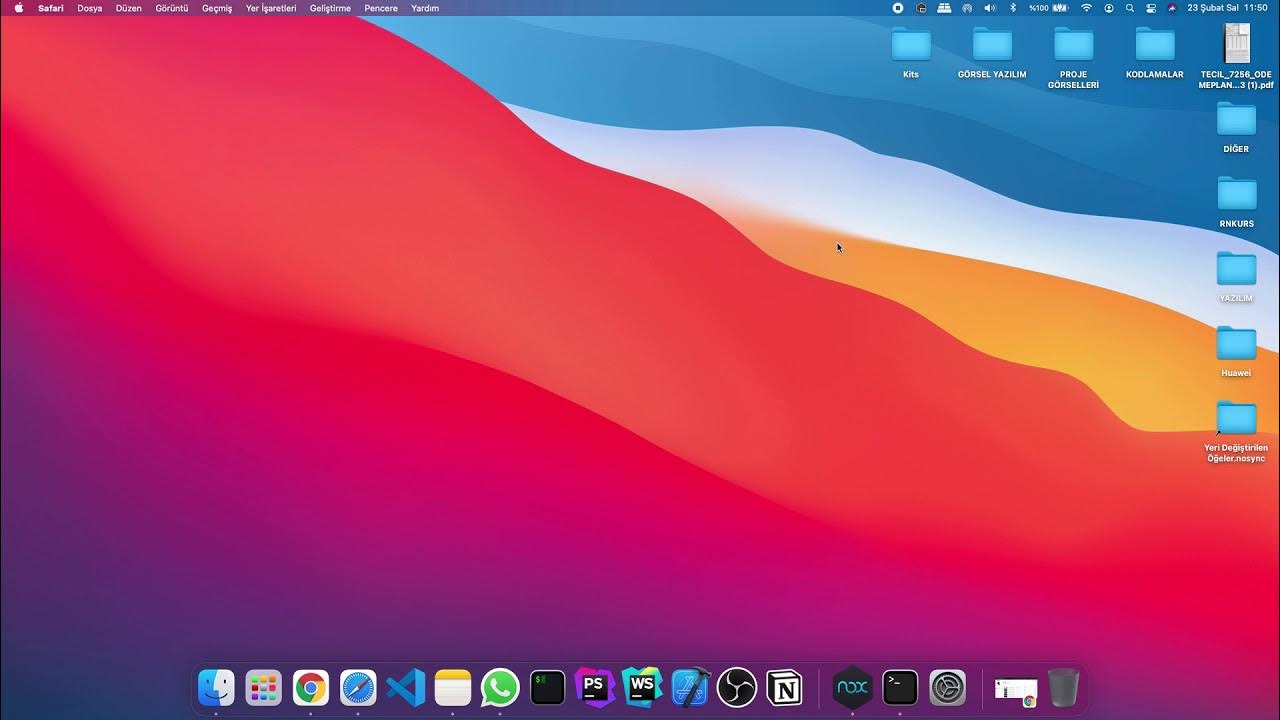Select the TECIL PDF file on desktop
This screenshot has height=720, width=1280.
pos(1237,45)
